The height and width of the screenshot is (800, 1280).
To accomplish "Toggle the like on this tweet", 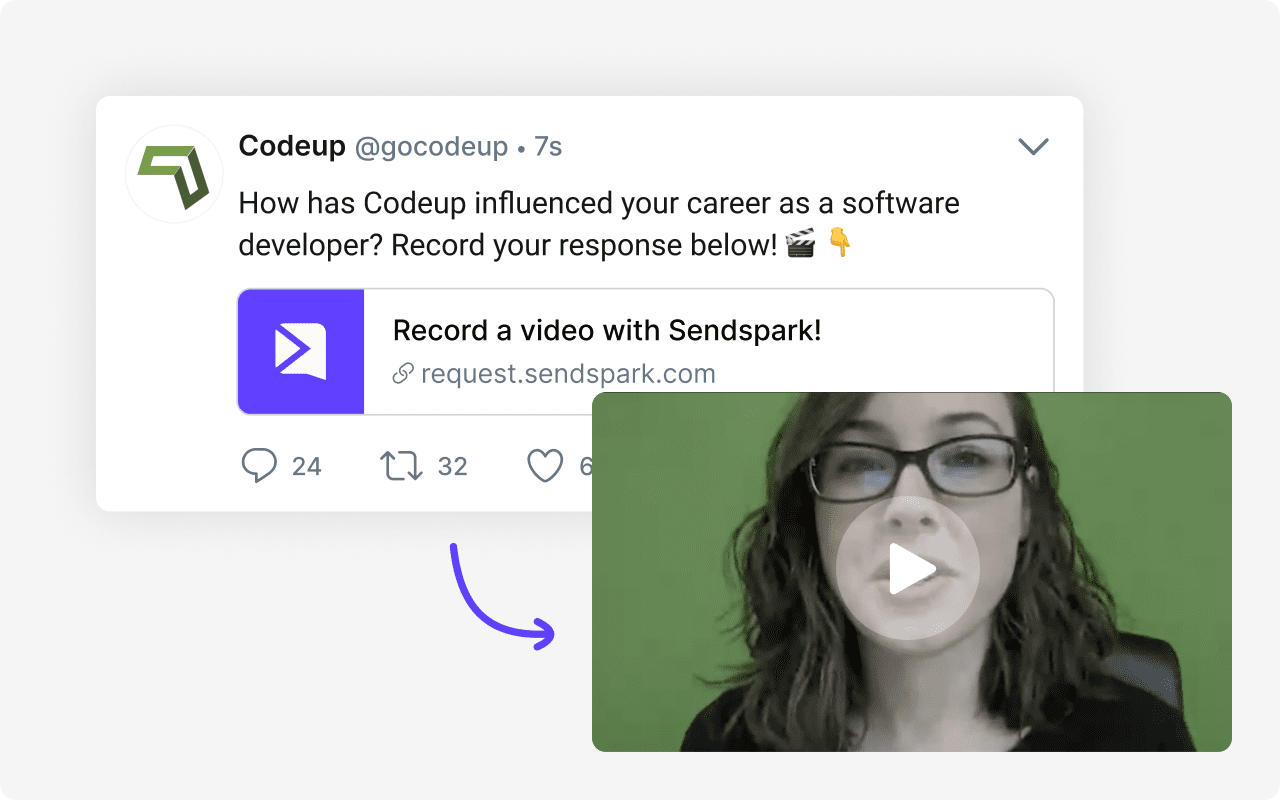I will click(x=546, y=465).
